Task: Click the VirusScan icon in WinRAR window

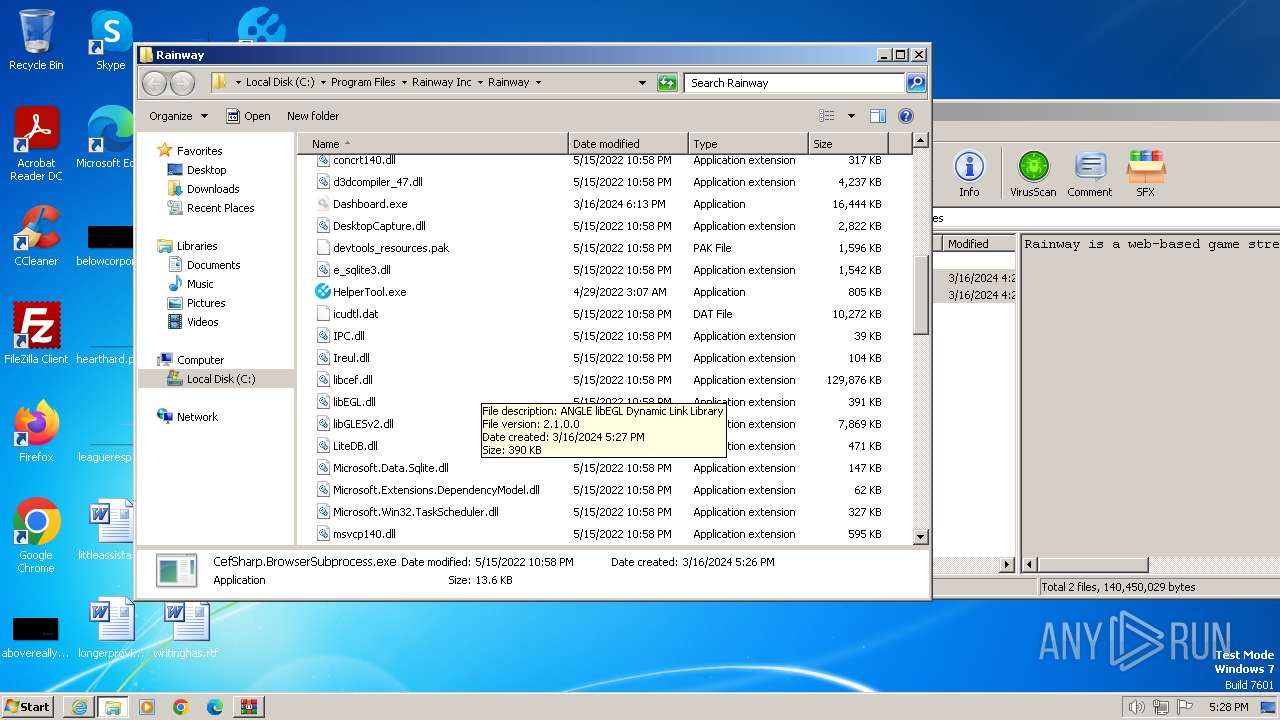Action: (1033, 173)
